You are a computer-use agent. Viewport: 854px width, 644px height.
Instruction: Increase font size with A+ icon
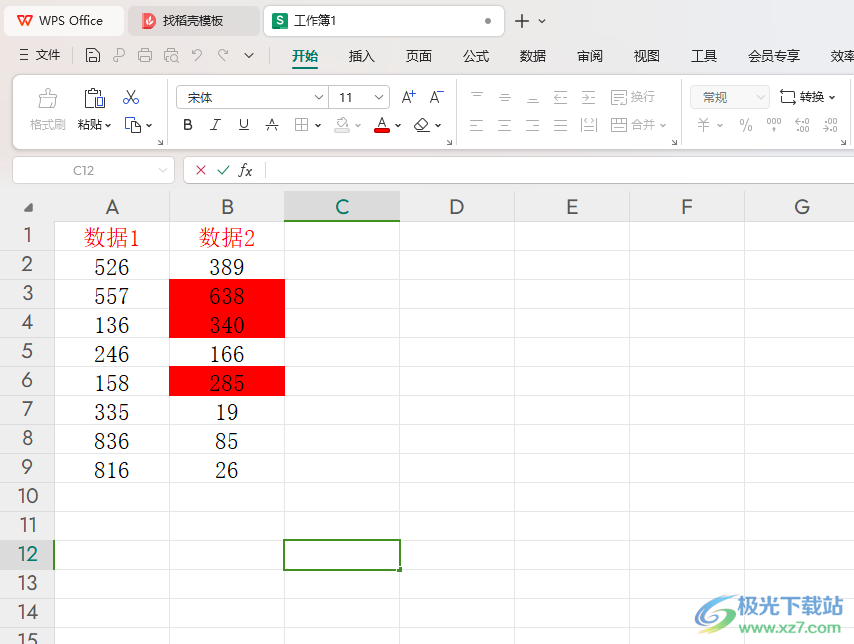[408, 98]
